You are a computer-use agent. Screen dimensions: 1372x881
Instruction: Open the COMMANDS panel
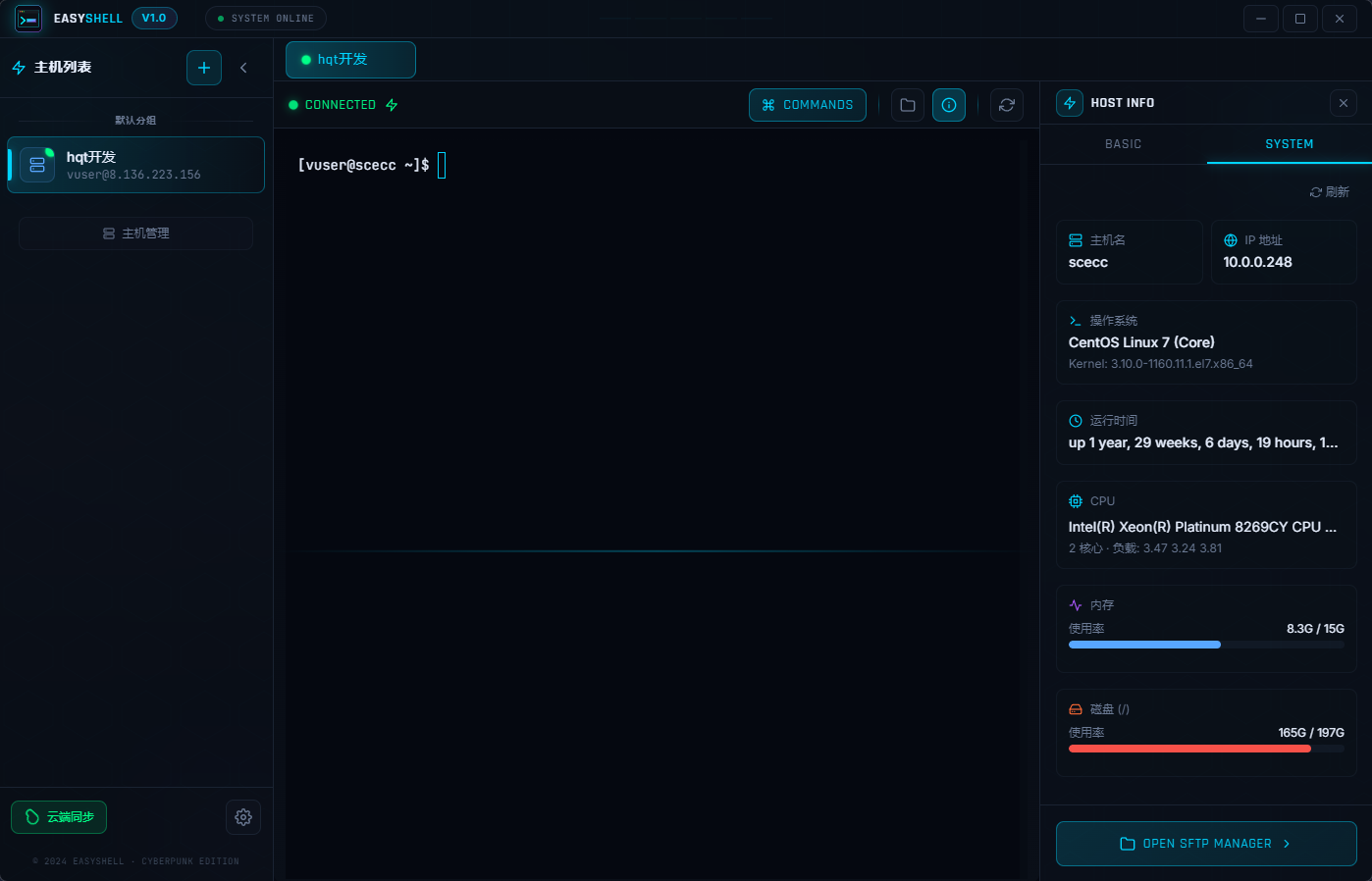click(x=807, y=105)
